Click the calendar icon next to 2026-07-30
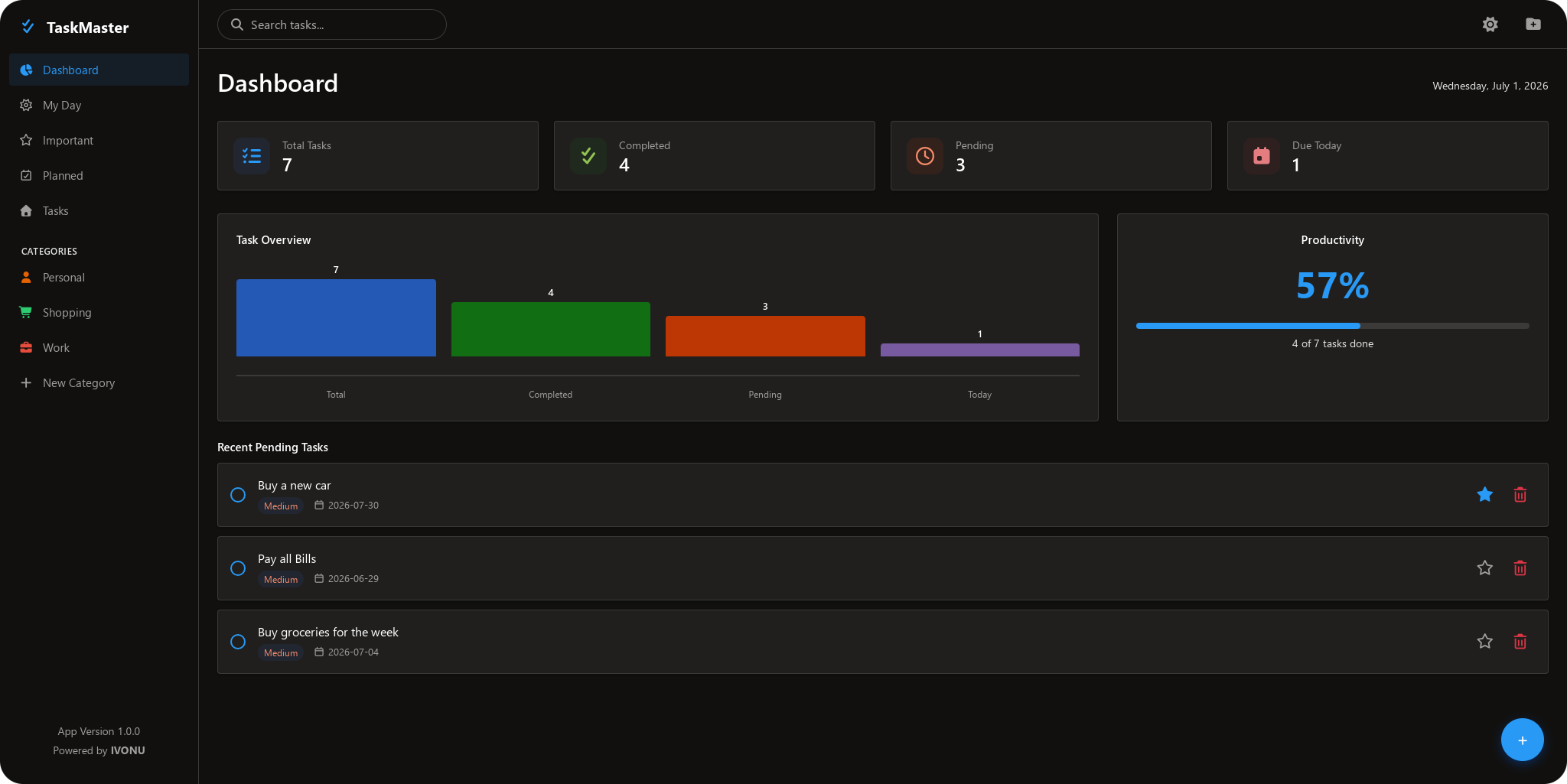This screenshot has width=1567, height=784. coord(319,505)
